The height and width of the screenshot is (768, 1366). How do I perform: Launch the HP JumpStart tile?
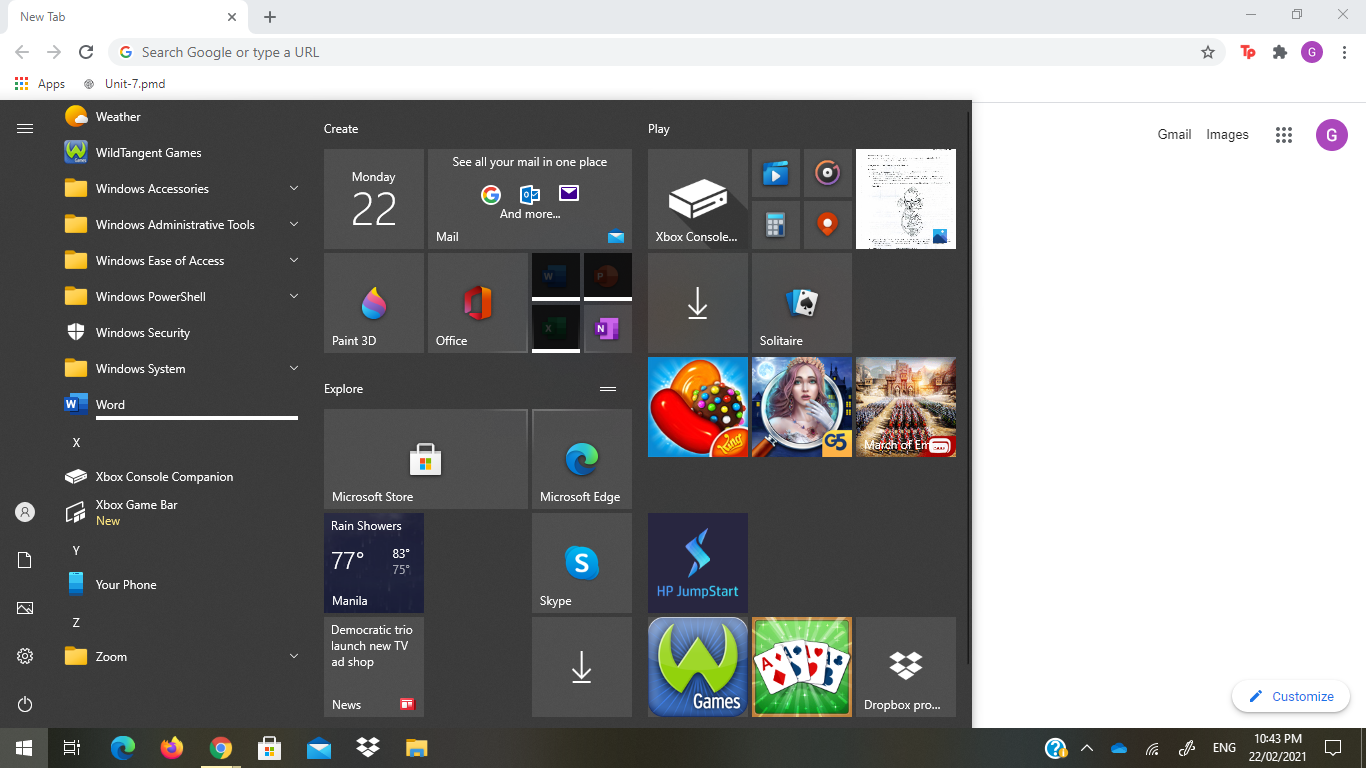pyautogui.click(x=698, y=563)
